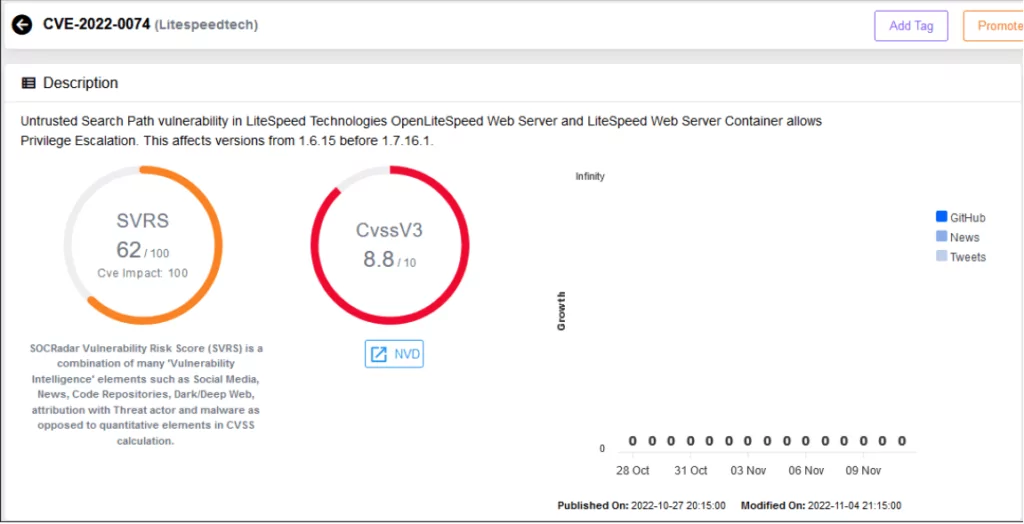Click the Tweets legend label
Viewport: 1024px width, 524px height.
pos(968,257)
